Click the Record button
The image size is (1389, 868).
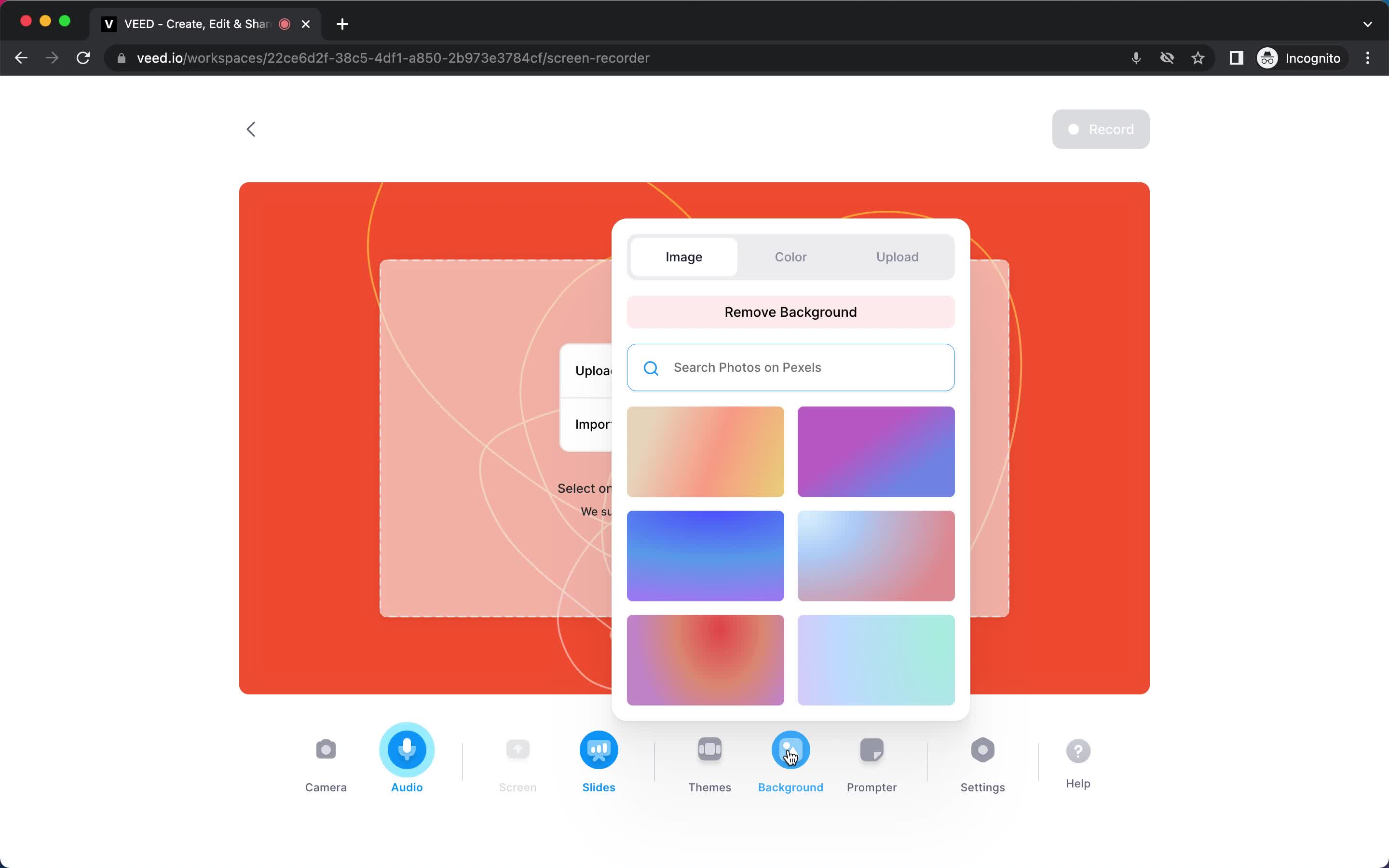point(1100,129)
